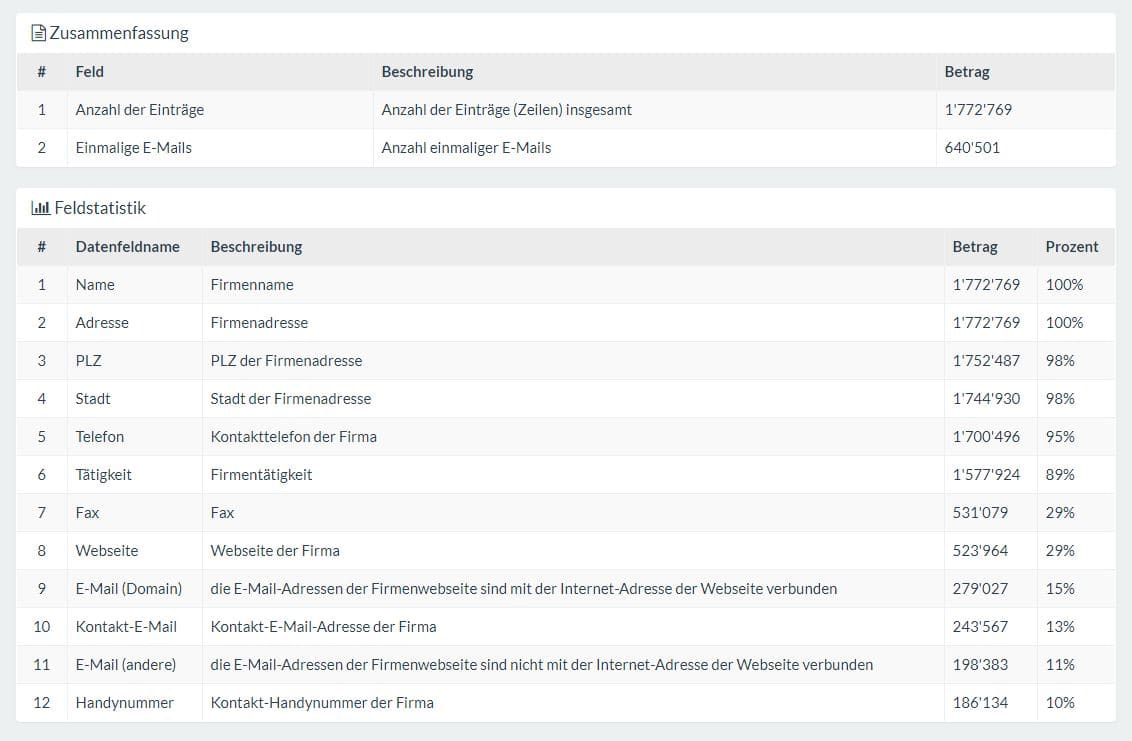1132x741 pixels.
Task: Click the Einmalige E-Mails field cell
Action: point(134,148)
